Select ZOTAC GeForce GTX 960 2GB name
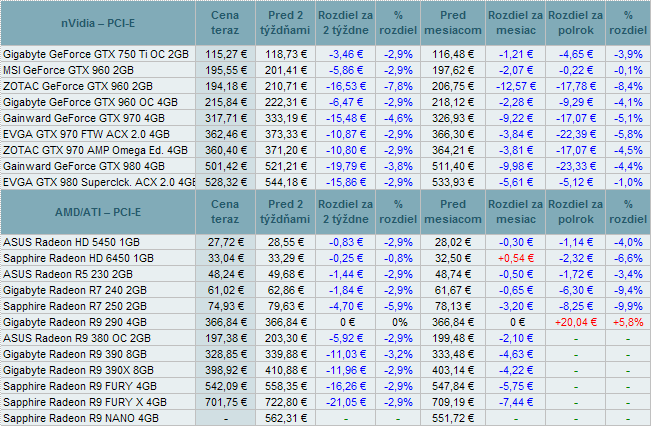This screenshot has height=426, width=651. coord(78,86)
